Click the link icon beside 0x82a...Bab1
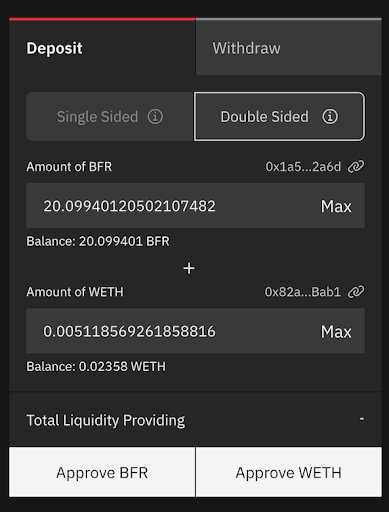The image size is (389, 512). click(x=356, y=292)
